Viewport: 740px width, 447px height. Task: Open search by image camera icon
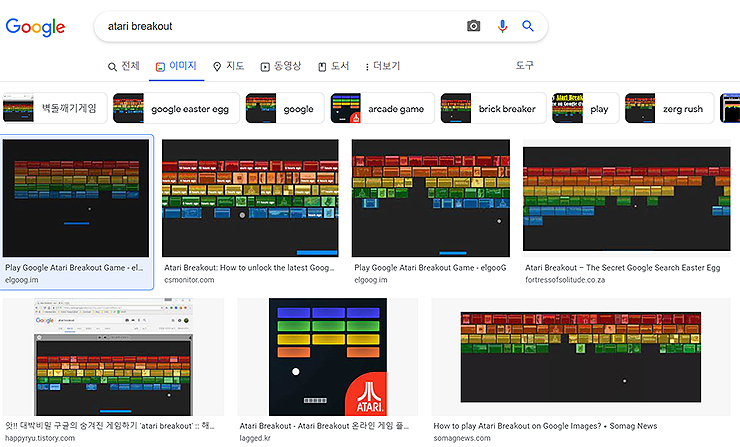pos(473,26)
